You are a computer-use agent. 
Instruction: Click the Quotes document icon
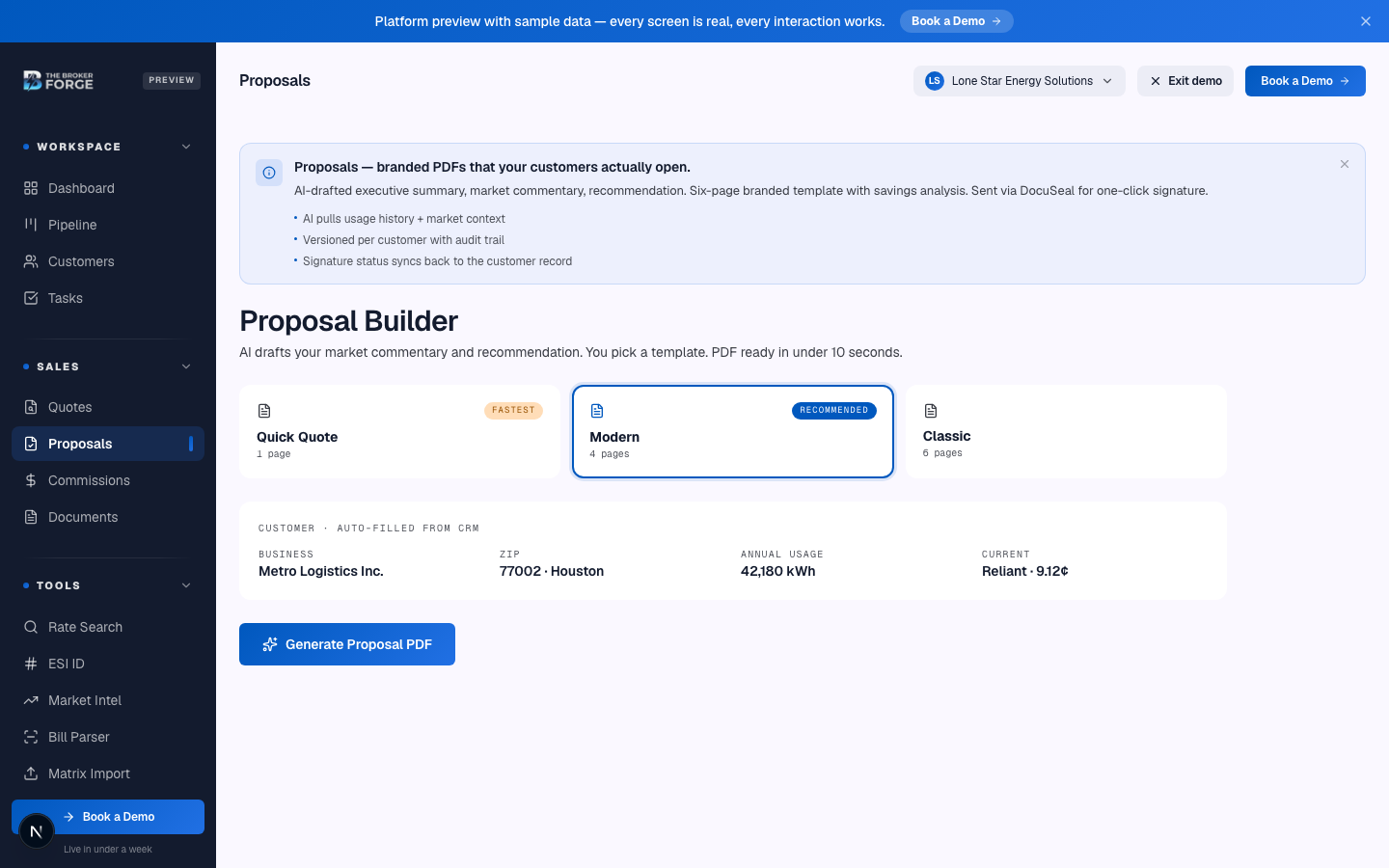coord(31,407)
